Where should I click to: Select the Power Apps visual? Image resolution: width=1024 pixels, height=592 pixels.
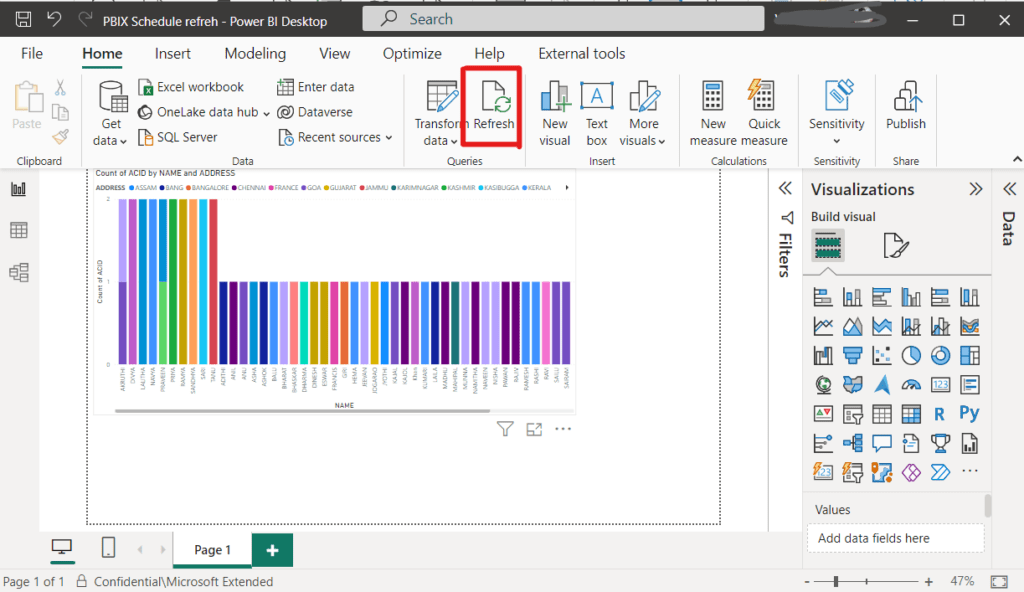(911, 472)
